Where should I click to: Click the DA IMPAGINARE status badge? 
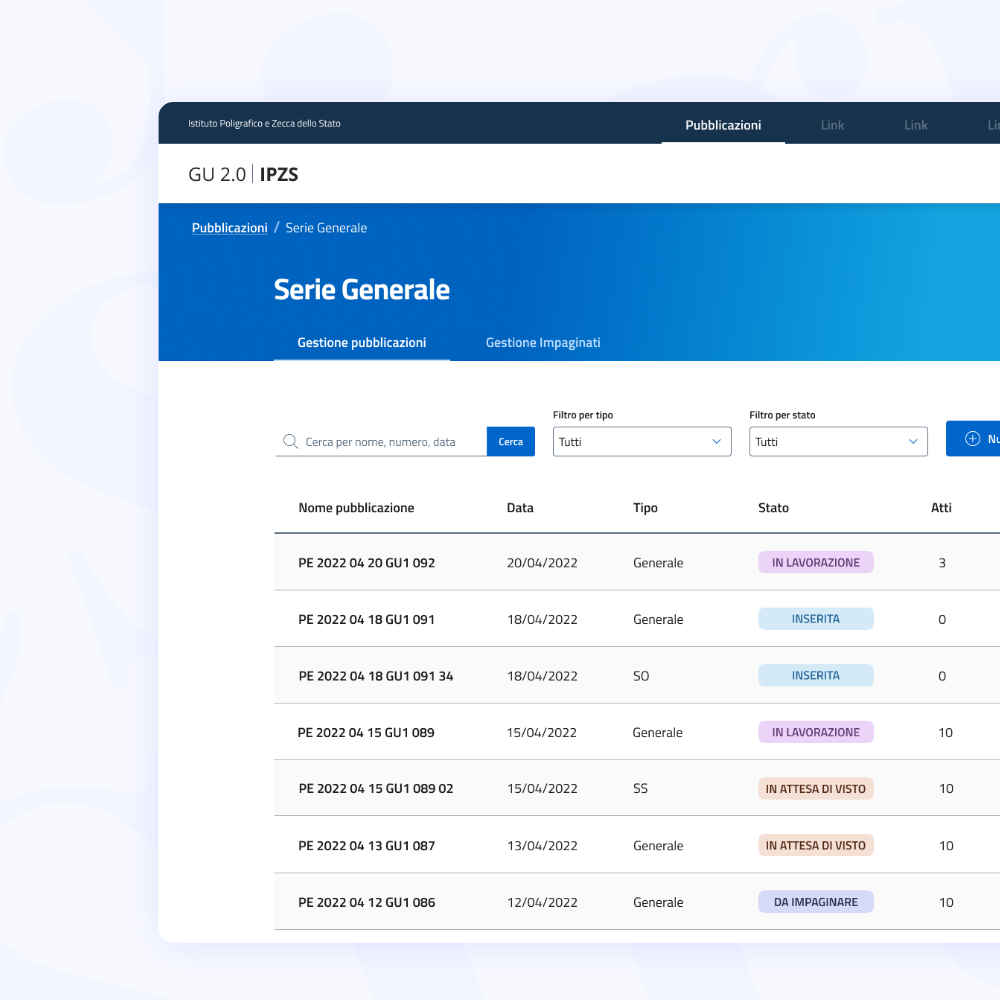(x=816, y=902)
